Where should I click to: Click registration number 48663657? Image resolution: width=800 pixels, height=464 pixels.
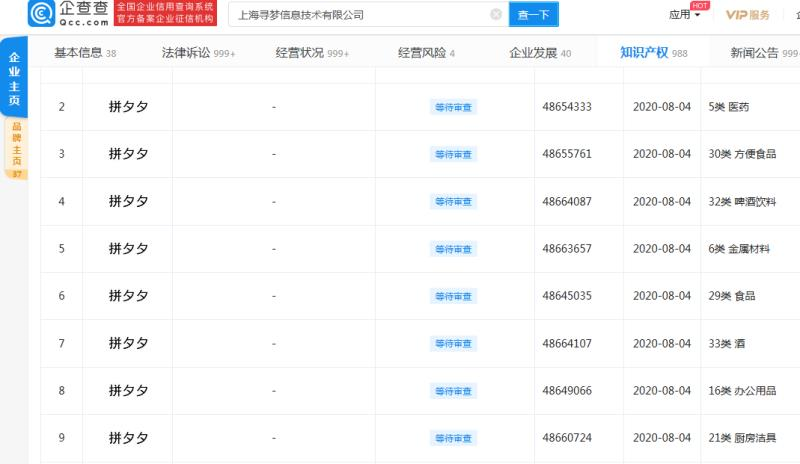[567, 249]
